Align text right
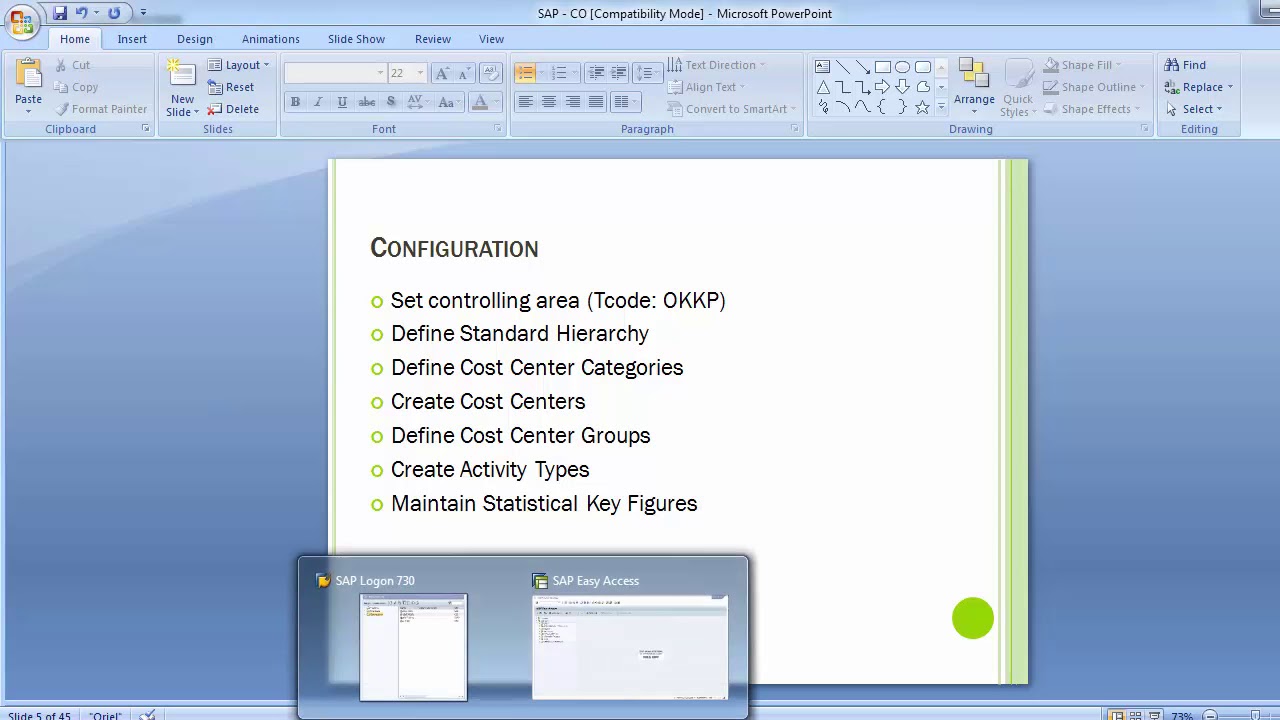 pos(572,102)
